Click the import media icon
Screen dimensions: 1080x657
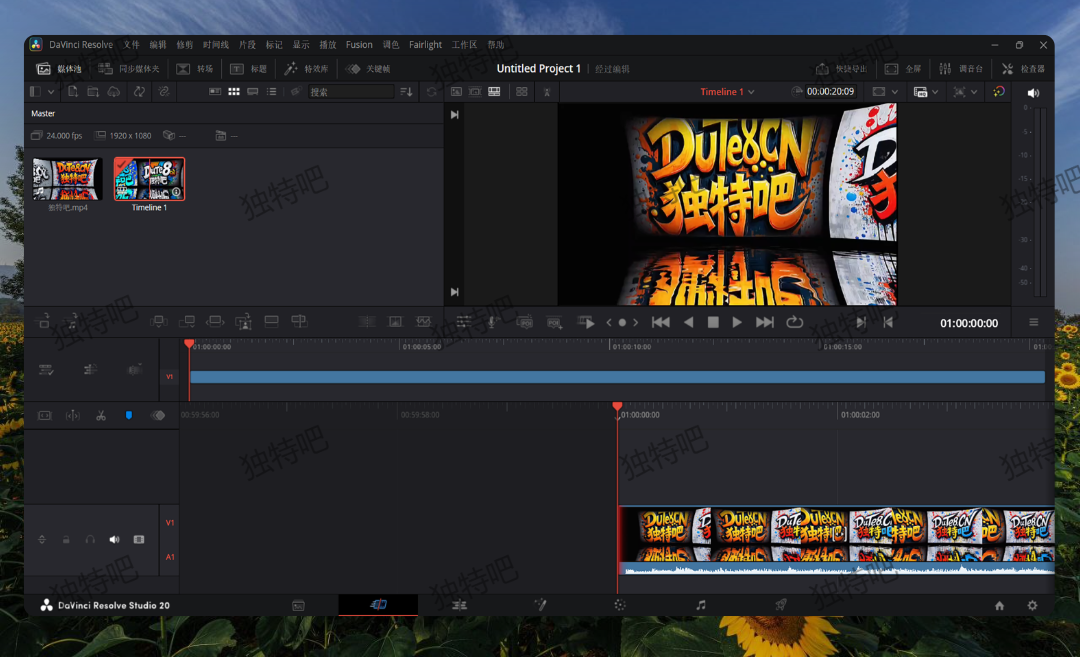coord(73,92)
